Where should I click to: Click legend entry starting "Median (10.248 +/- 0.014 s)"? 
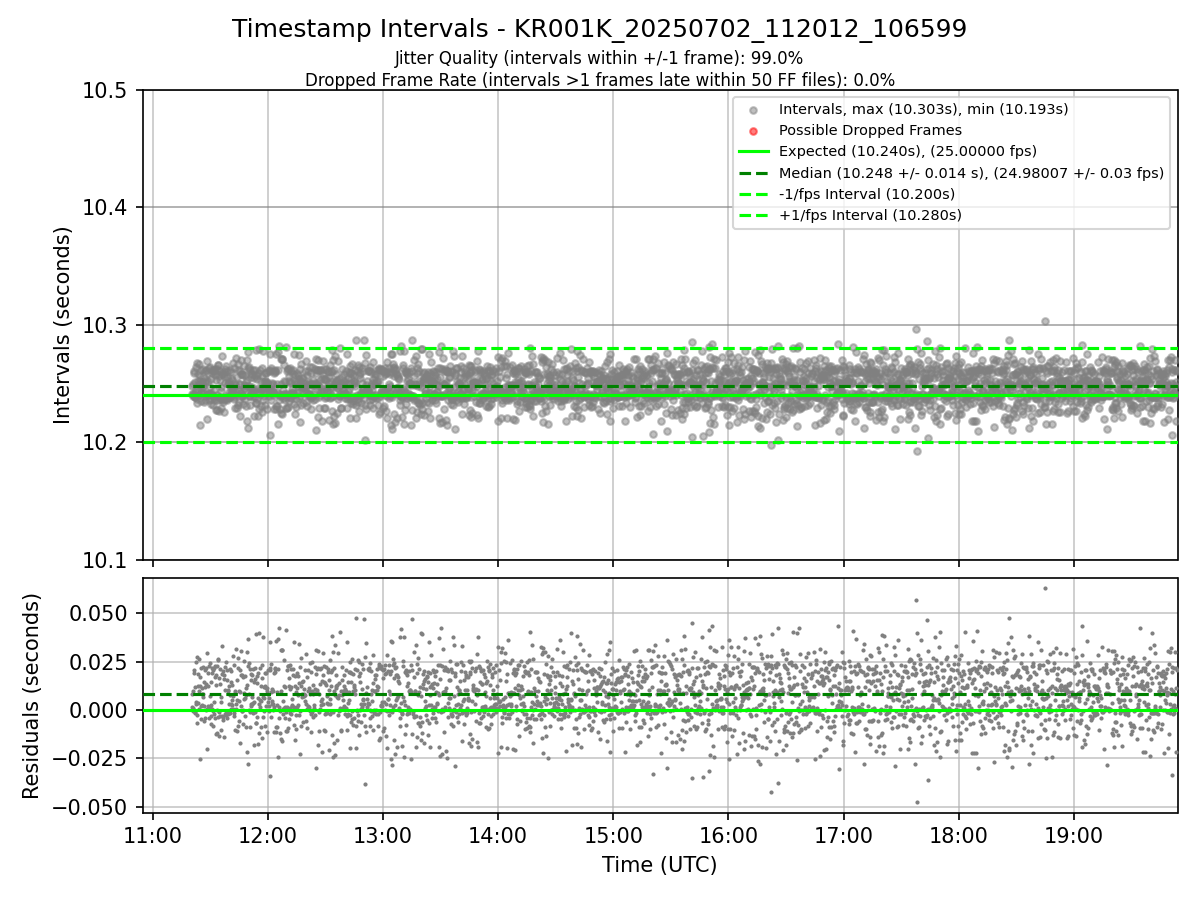click(x=971, y=173)
